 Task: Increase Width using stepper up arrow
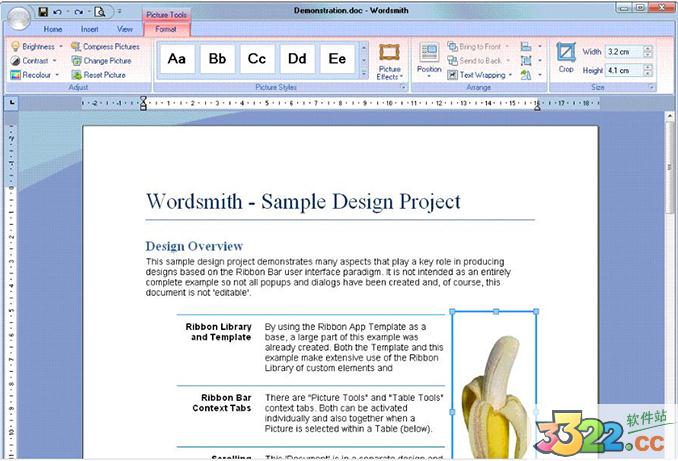pyautogui.click(x=648, y=49)
